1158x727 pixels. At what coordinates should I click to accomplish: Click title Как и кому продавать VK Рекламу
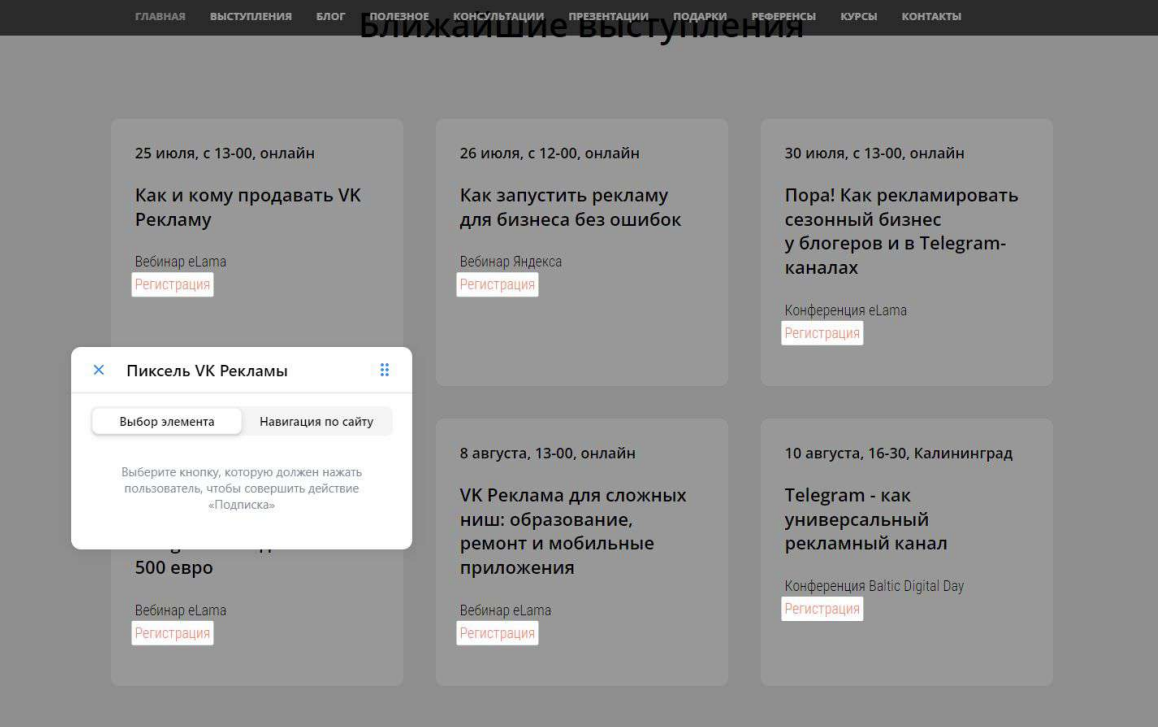click(x=247, y=208)
